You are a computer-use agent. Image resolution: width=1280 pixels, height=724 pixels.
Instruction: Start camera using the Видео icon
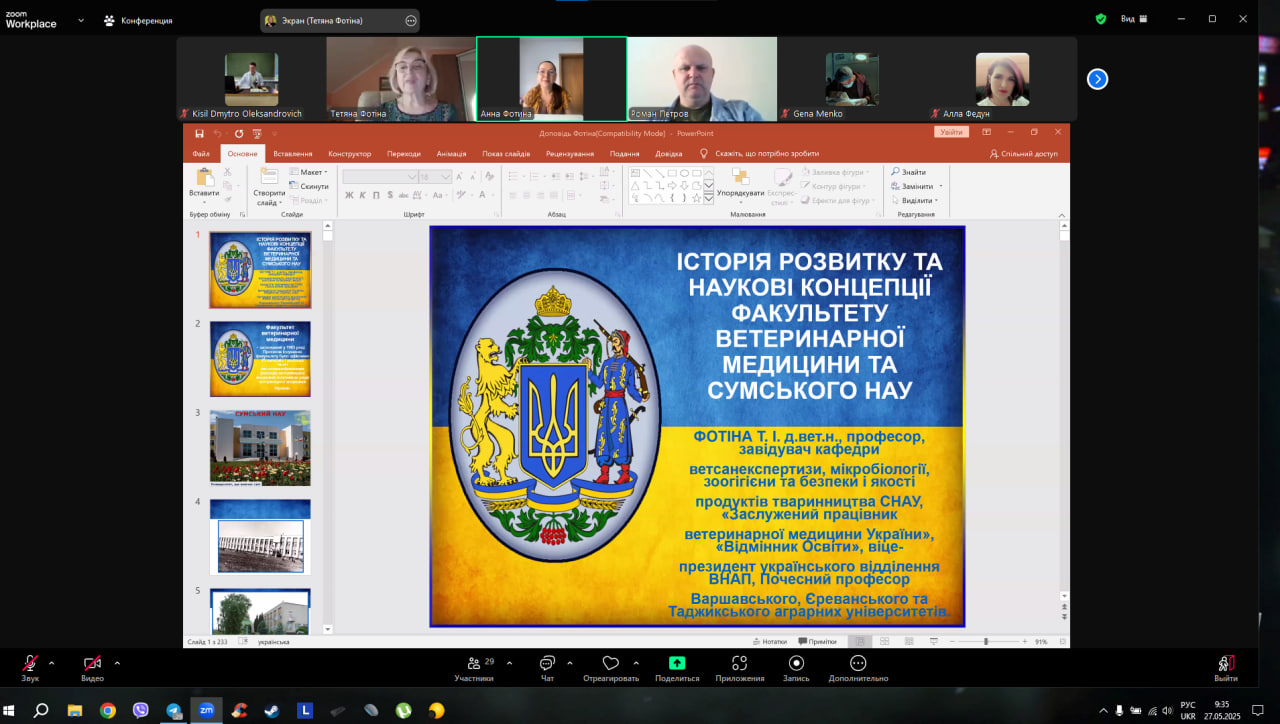[x=92, y=663]
